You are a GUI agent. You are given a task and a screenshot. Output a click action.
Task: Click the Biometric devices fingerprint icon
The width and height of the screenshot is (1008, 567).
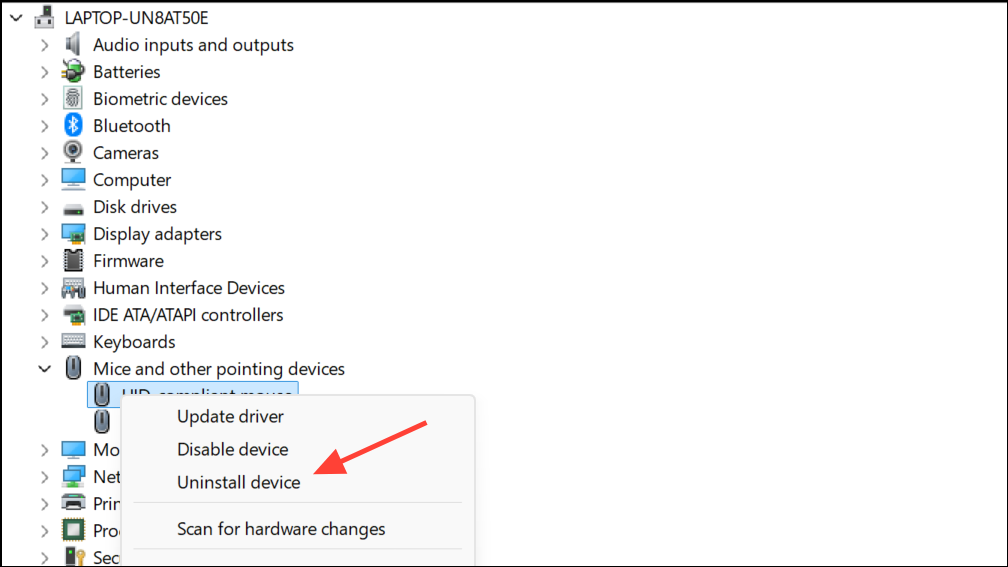(73, 99)
